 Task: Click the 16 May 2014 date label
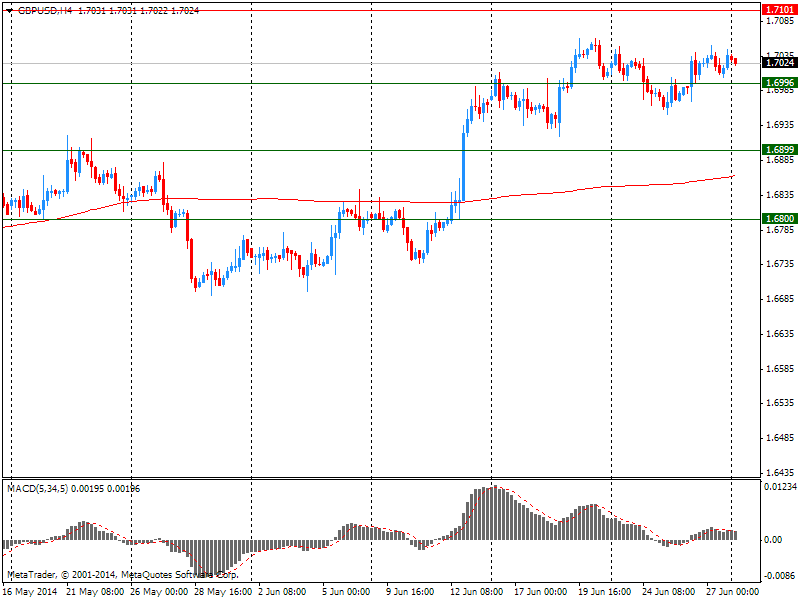pyautogui.click(x=31, y=592)
